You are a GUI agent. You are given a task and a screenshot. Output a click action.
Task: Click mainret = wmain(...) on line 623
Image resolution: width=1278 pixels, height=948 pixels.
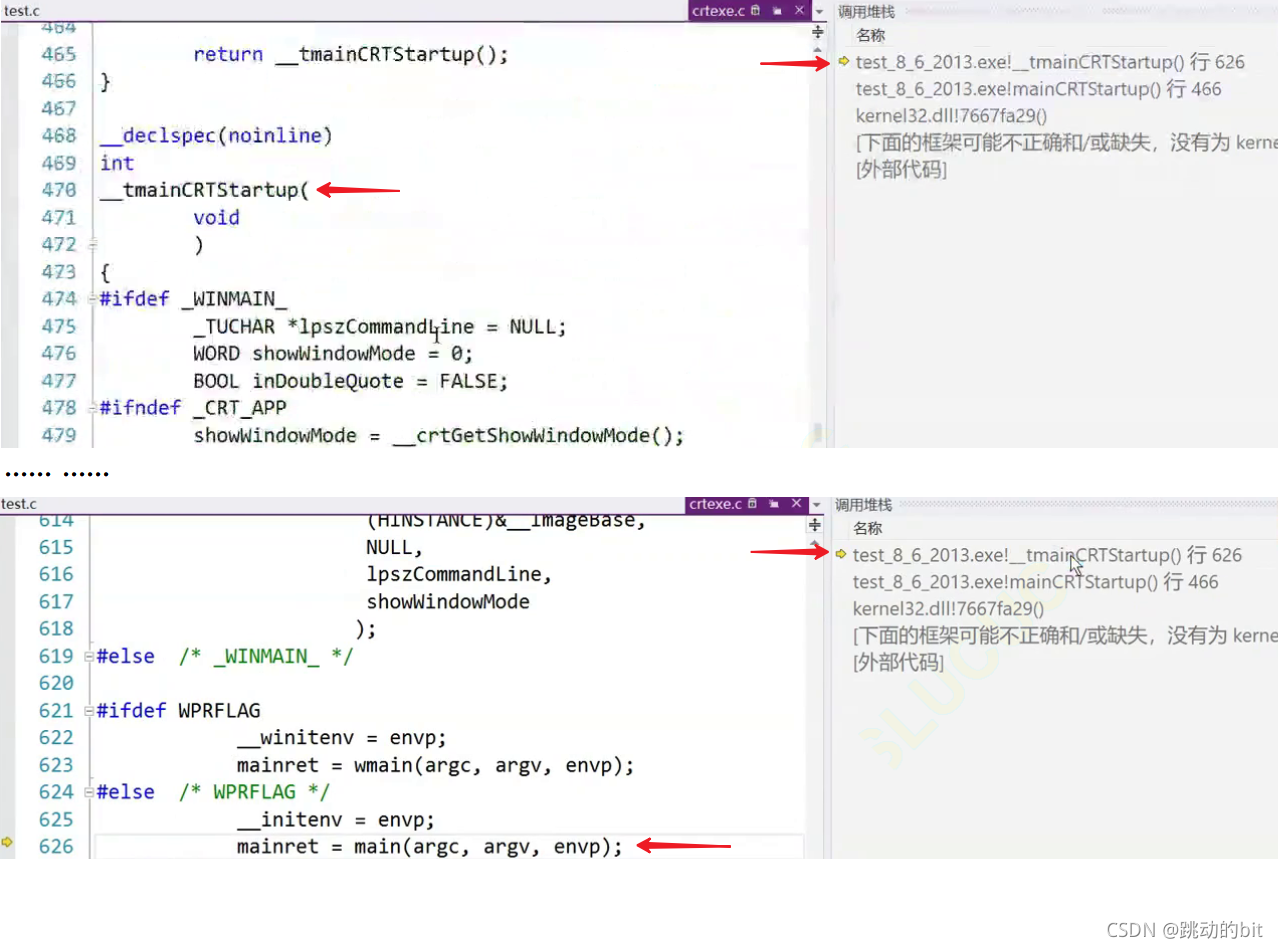pyautogui.click(x=435, y=765)
